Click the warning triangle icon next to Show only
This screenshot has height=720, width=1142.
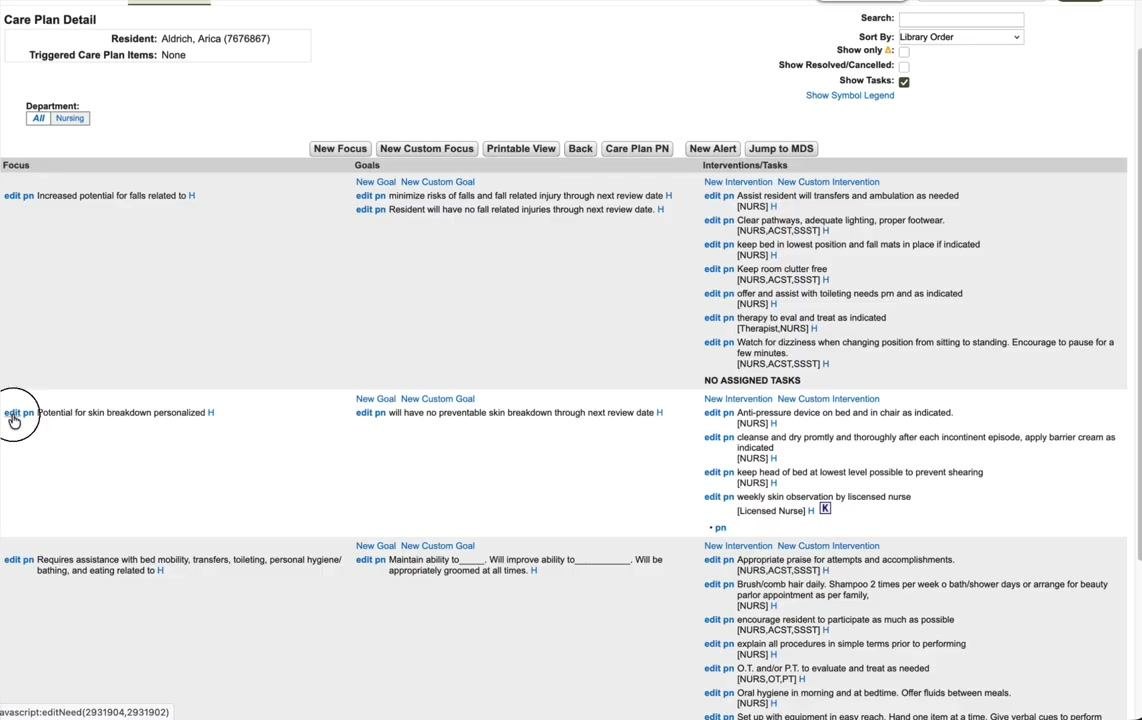click(889, 50)
